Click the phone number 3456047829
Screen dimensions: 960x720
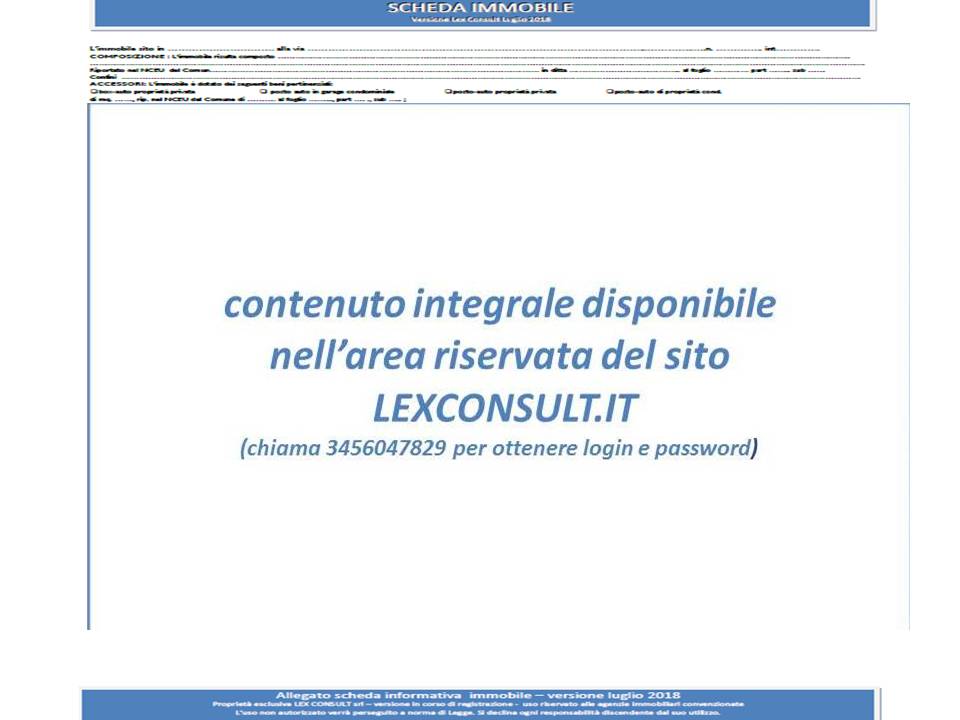(x=386, y=448)
